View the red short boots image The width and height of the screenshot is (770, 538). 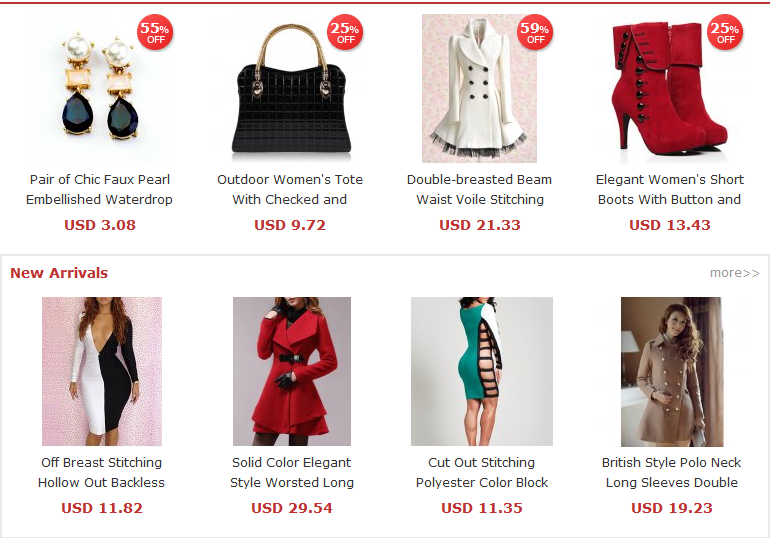(669, 88)
